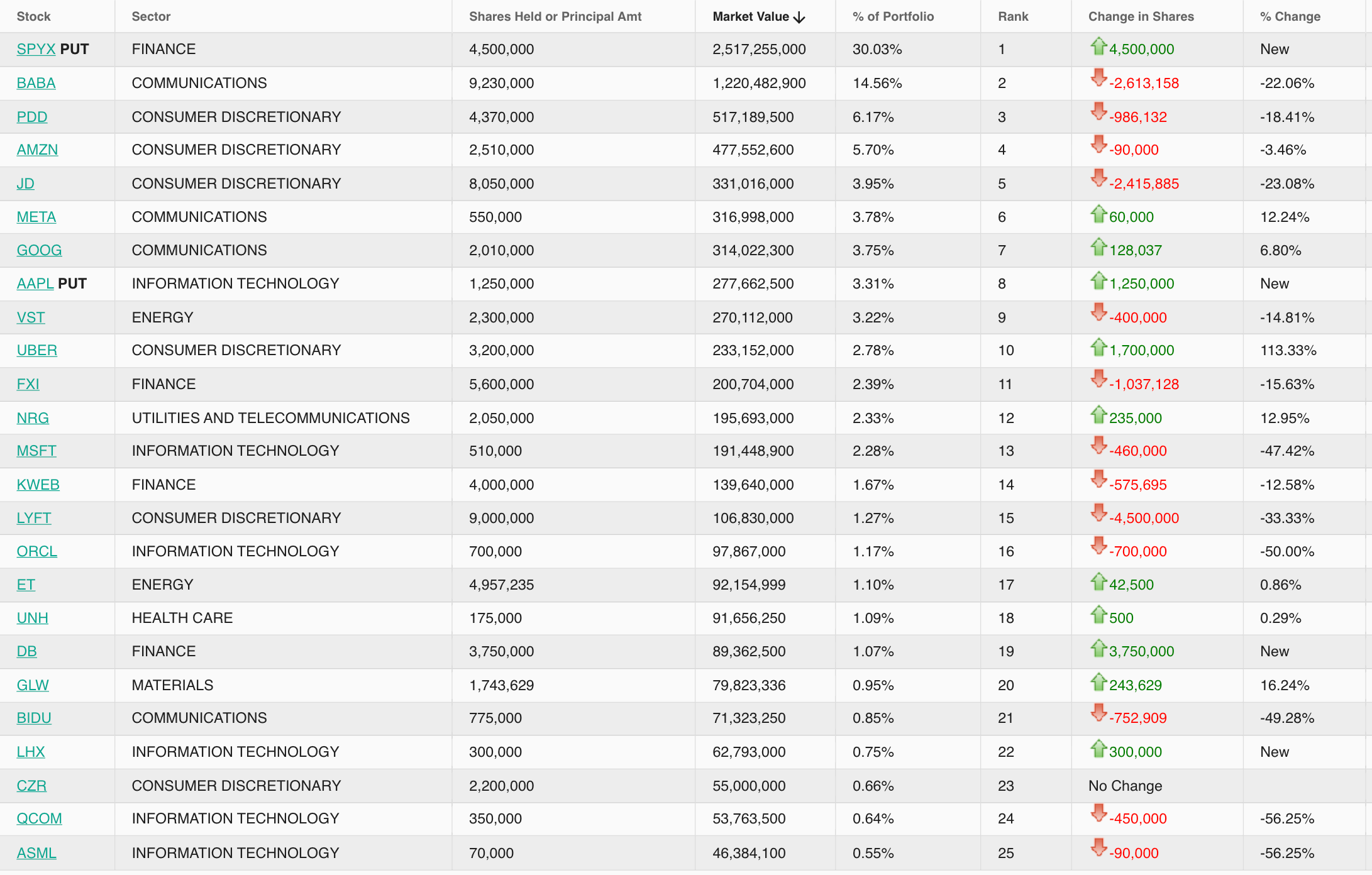Open the AAPL stock link
This screenshot has height=875, width=1372.
(x=35, y=283)
